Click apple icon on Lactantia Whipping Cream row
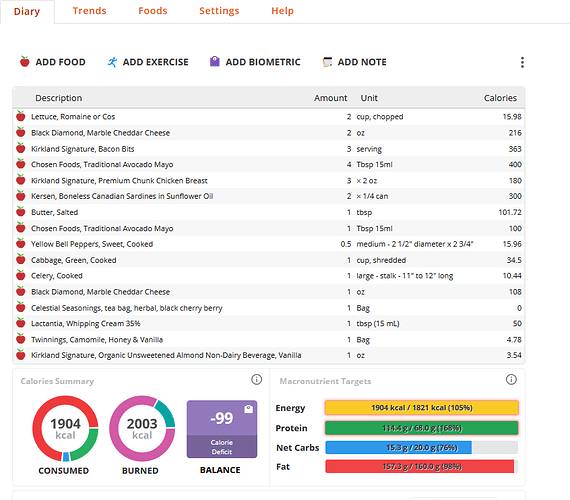The image size is (570, 500). (x=21, y=323)
